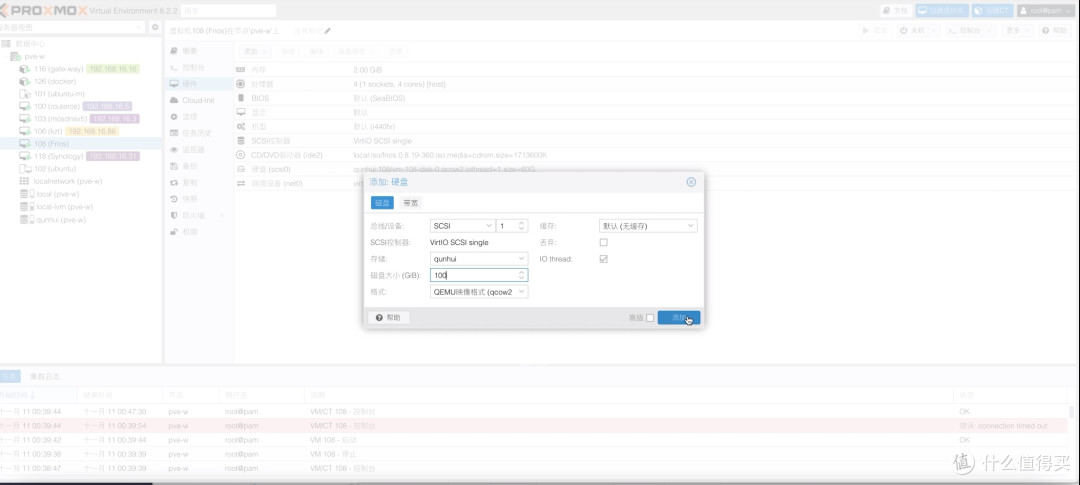Screen dimensions: 1080x485
Task: Click the create CT button with cube icon
Action: [x=993, y=10]
